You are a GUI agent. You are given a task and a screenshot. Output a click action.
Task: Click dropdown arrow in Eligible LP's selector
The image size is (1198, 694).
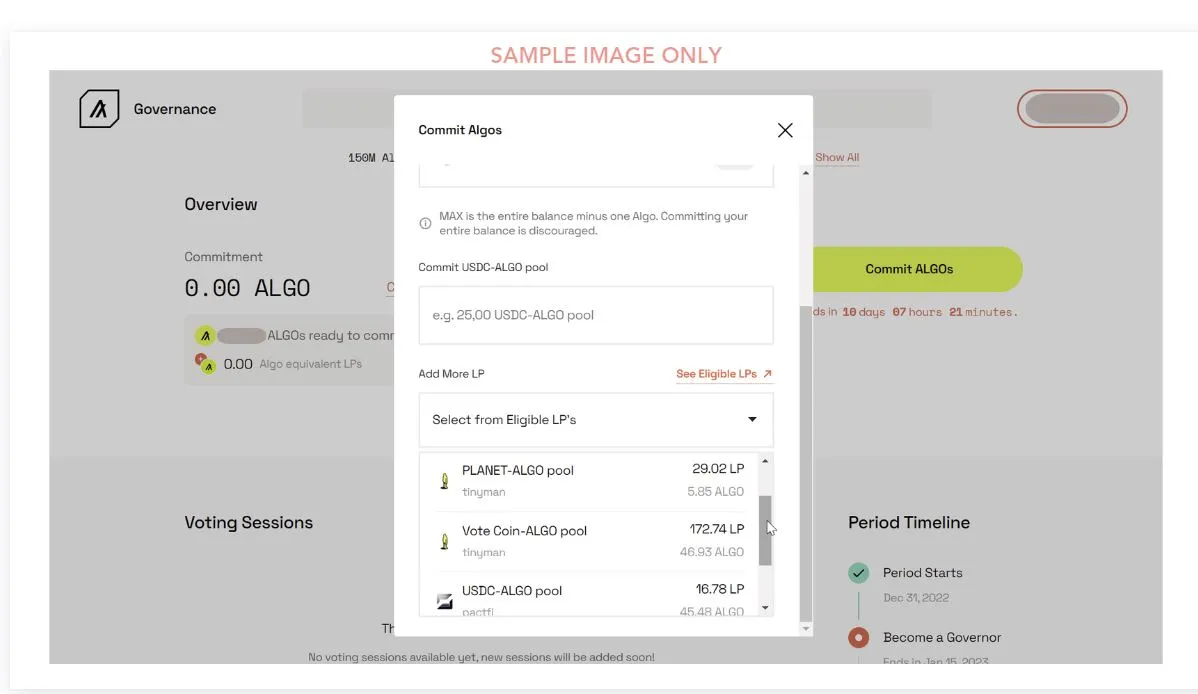752,419
